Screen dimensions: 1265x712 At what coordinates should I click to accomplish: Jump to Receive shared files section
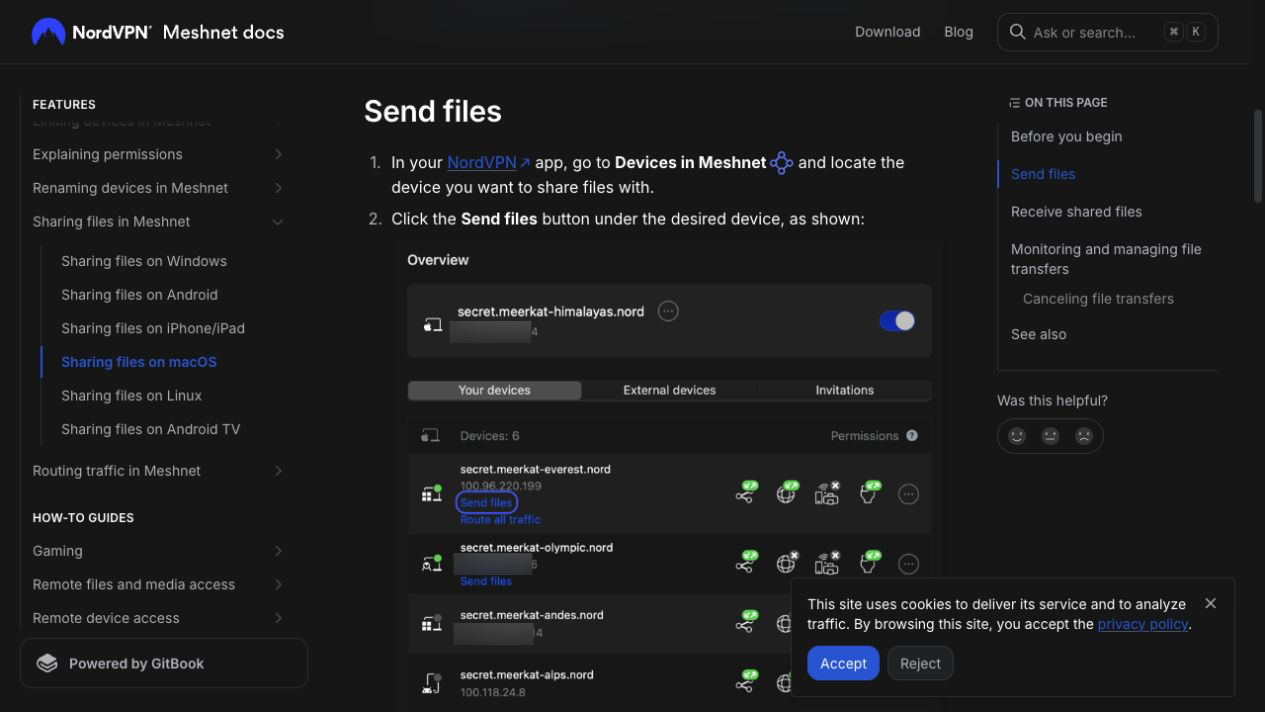coord(1076,212)
